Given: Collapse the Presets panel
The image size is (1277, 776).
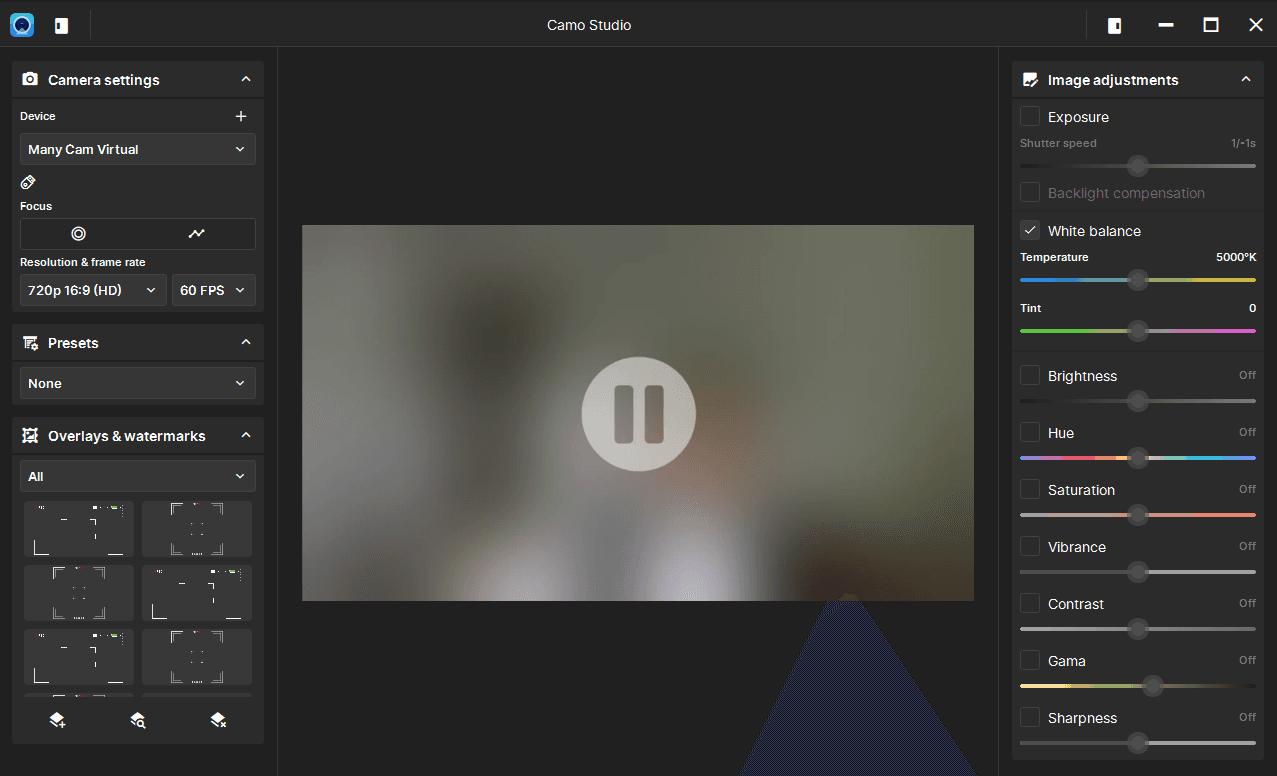Looking at the screenshot, I should click(246, 342).
